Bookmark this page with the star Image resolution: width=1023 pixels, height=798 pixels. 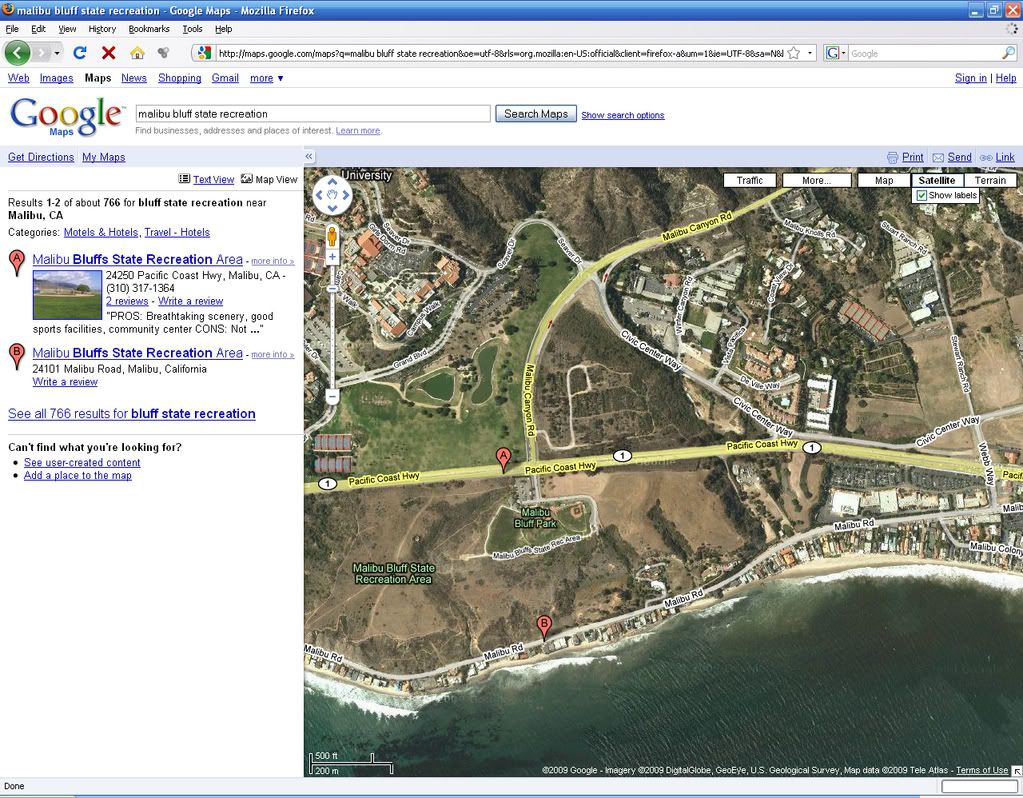[794, 54]
